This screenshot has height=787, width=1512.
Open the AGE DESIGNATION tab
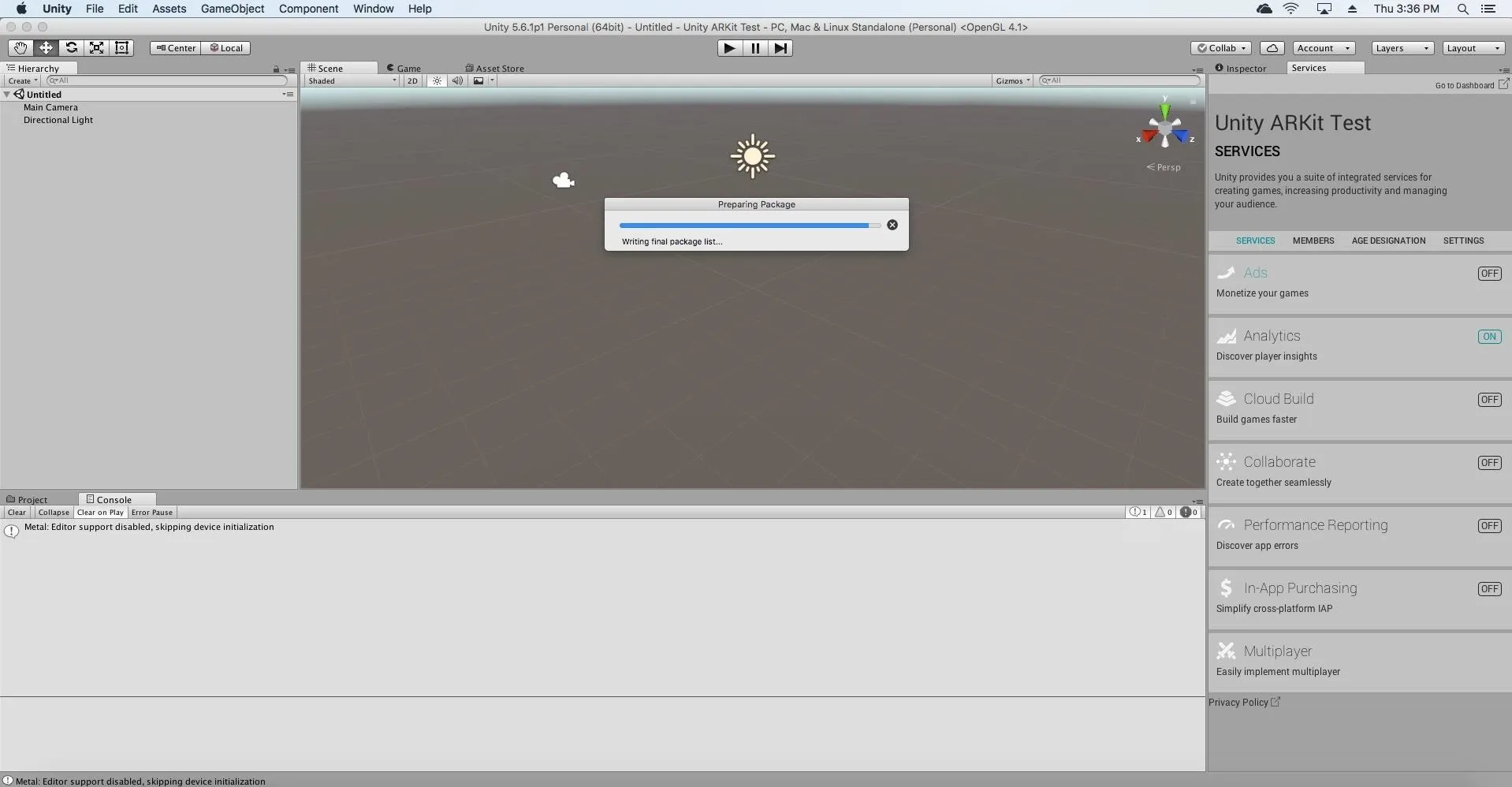[1388, 241]
